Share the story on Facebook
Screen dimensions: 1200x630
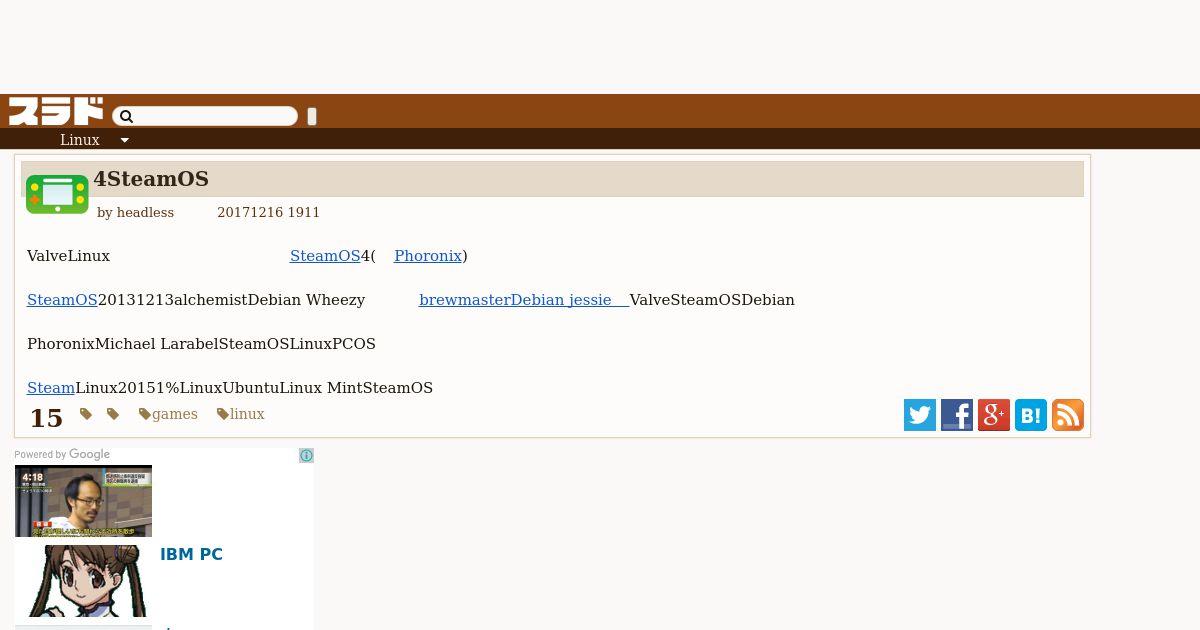pyautogui.click(x=957, y=415)
